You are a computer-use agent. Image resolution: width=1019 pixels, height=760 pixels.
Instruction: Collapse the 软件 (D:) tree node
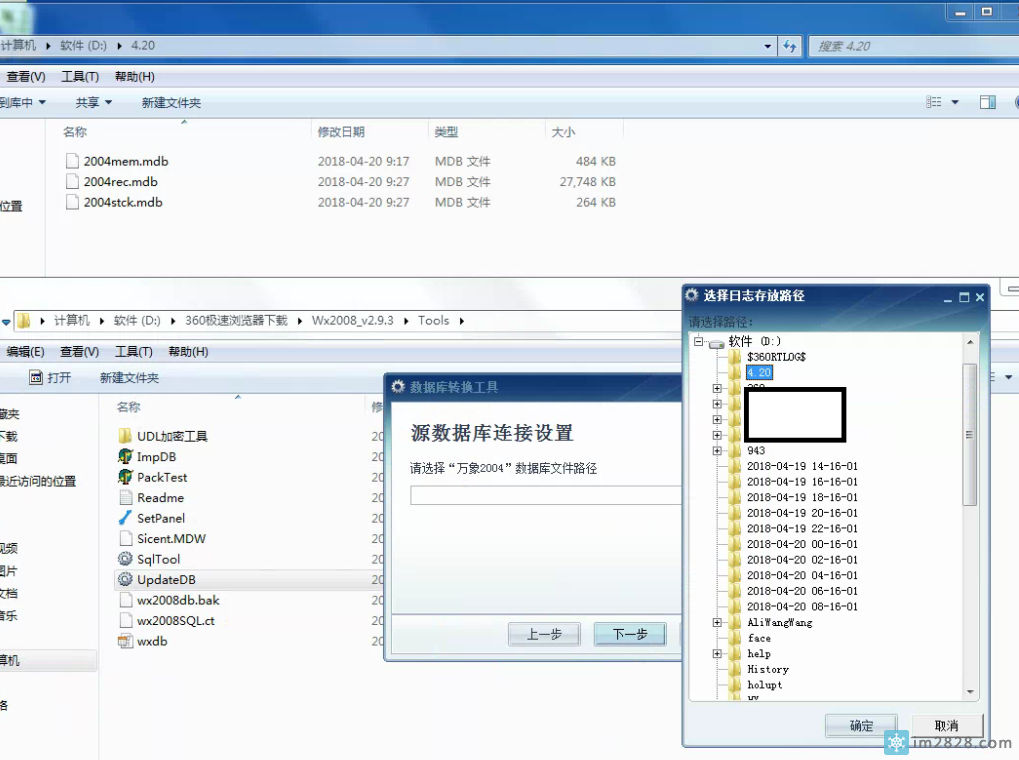coord(698,342)
